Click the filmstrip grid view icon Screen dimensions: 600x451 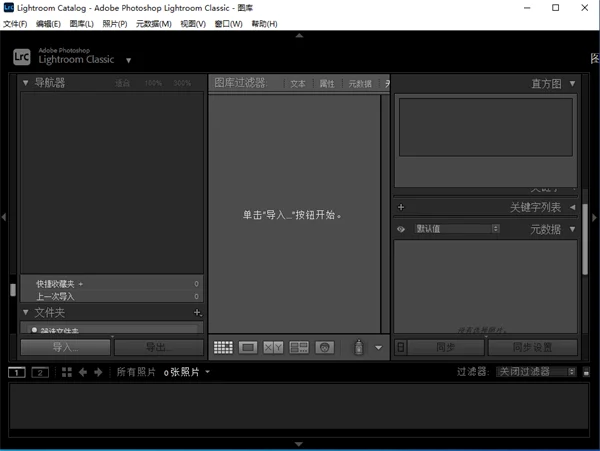[67, 372]
